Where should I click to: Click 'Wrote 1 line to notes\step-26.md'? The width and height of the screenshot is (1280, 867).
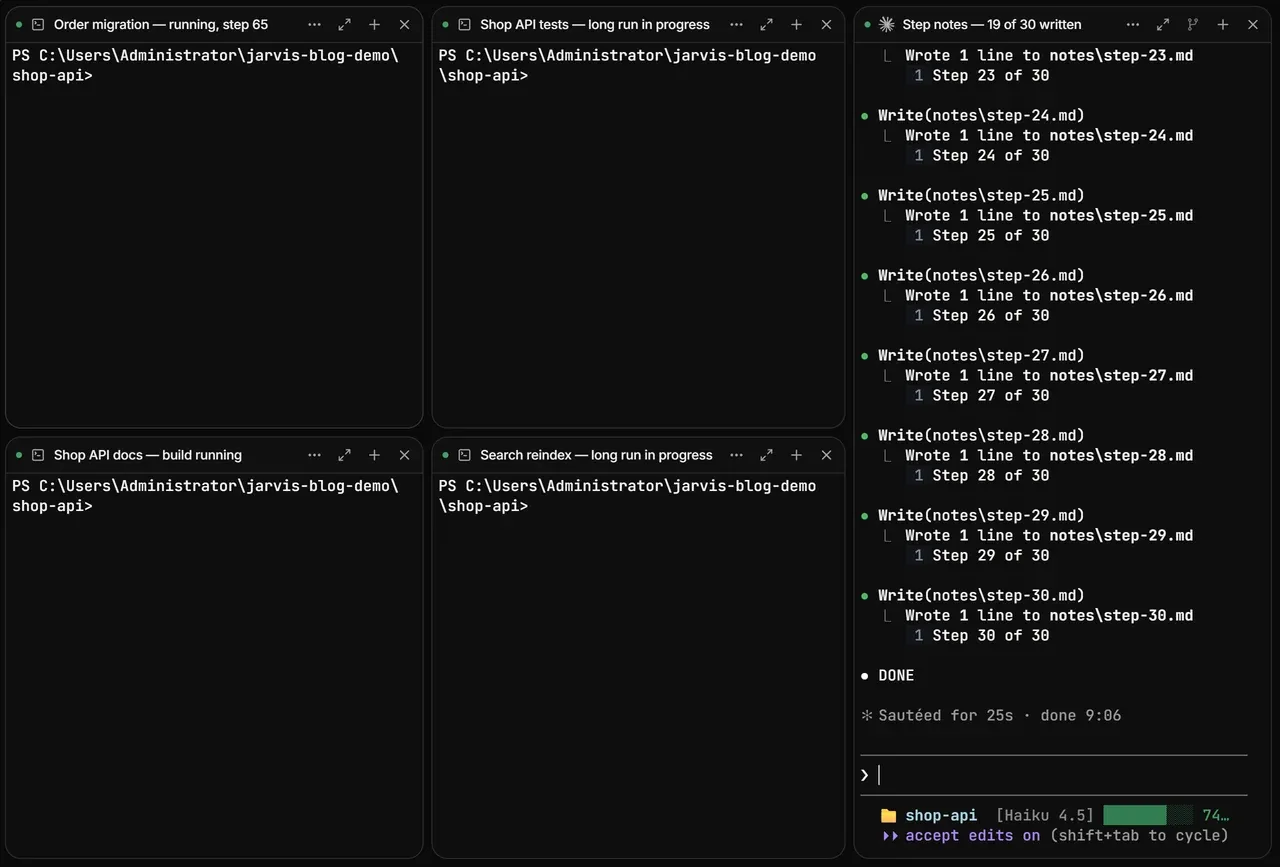(x=1049, y=295)
